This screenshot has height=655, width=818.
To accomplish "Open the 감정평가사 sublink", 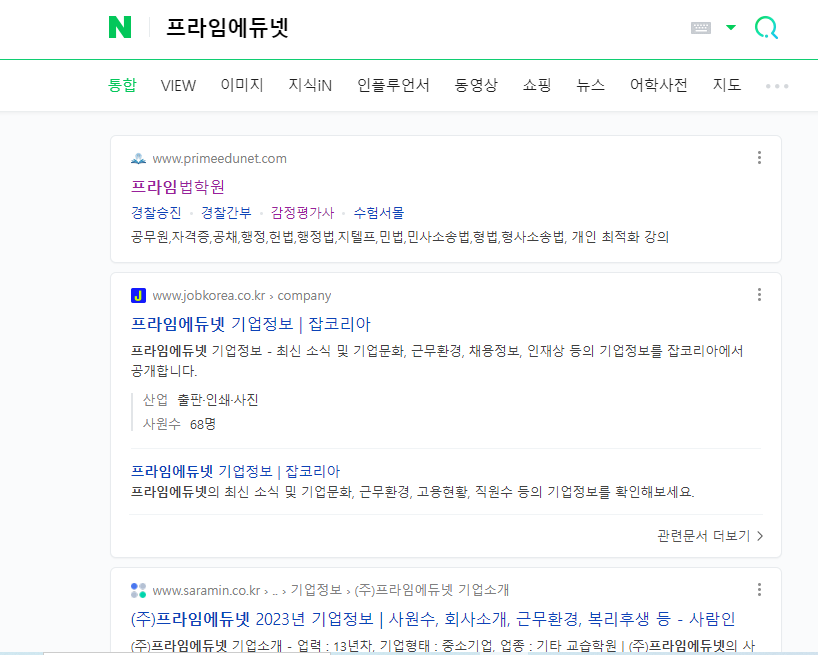I will click(303, 213).
